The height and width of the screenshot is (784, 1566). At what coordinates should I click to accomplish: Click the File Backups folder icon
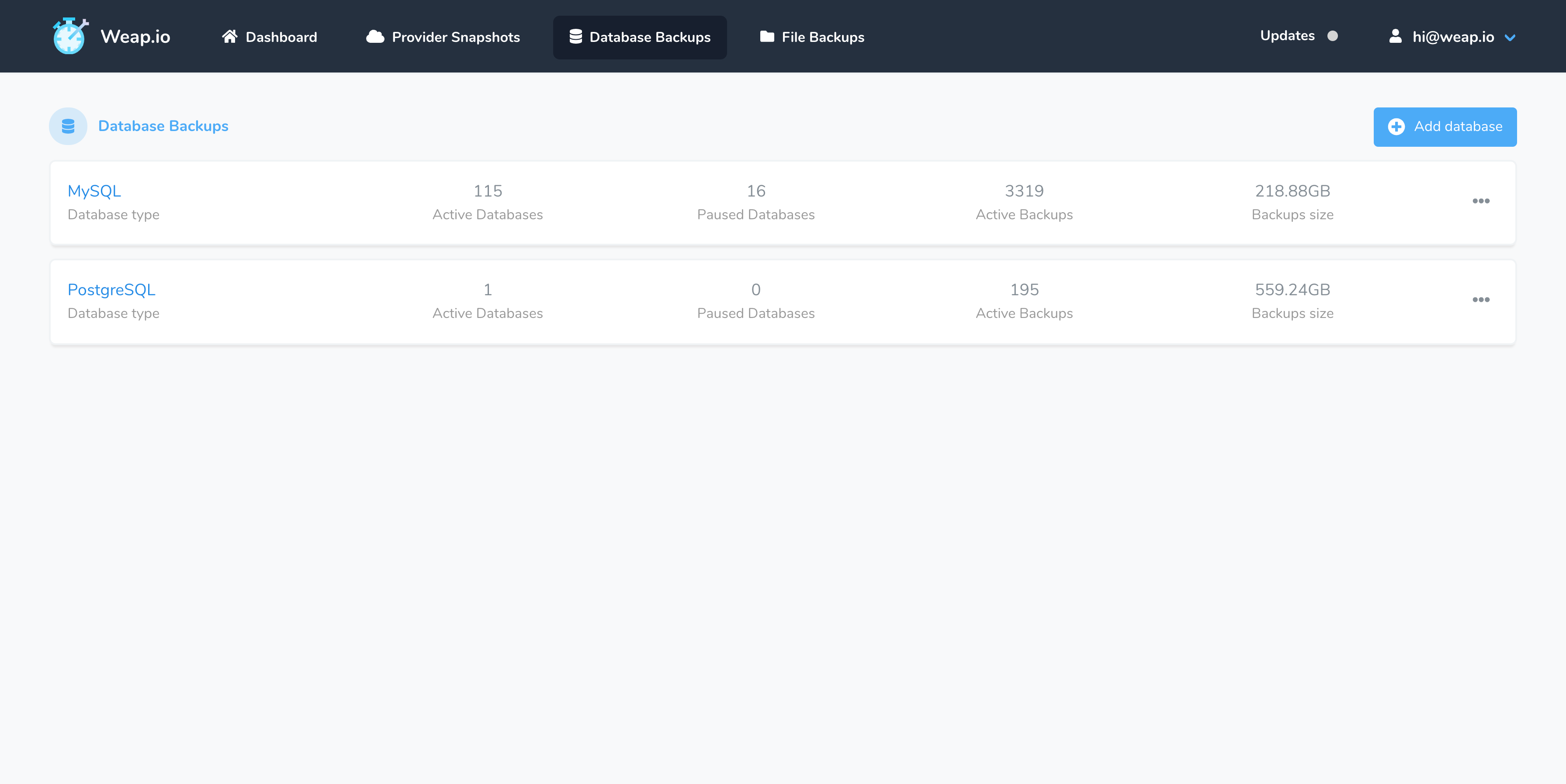pyautogui.click(x=766, y=36)
